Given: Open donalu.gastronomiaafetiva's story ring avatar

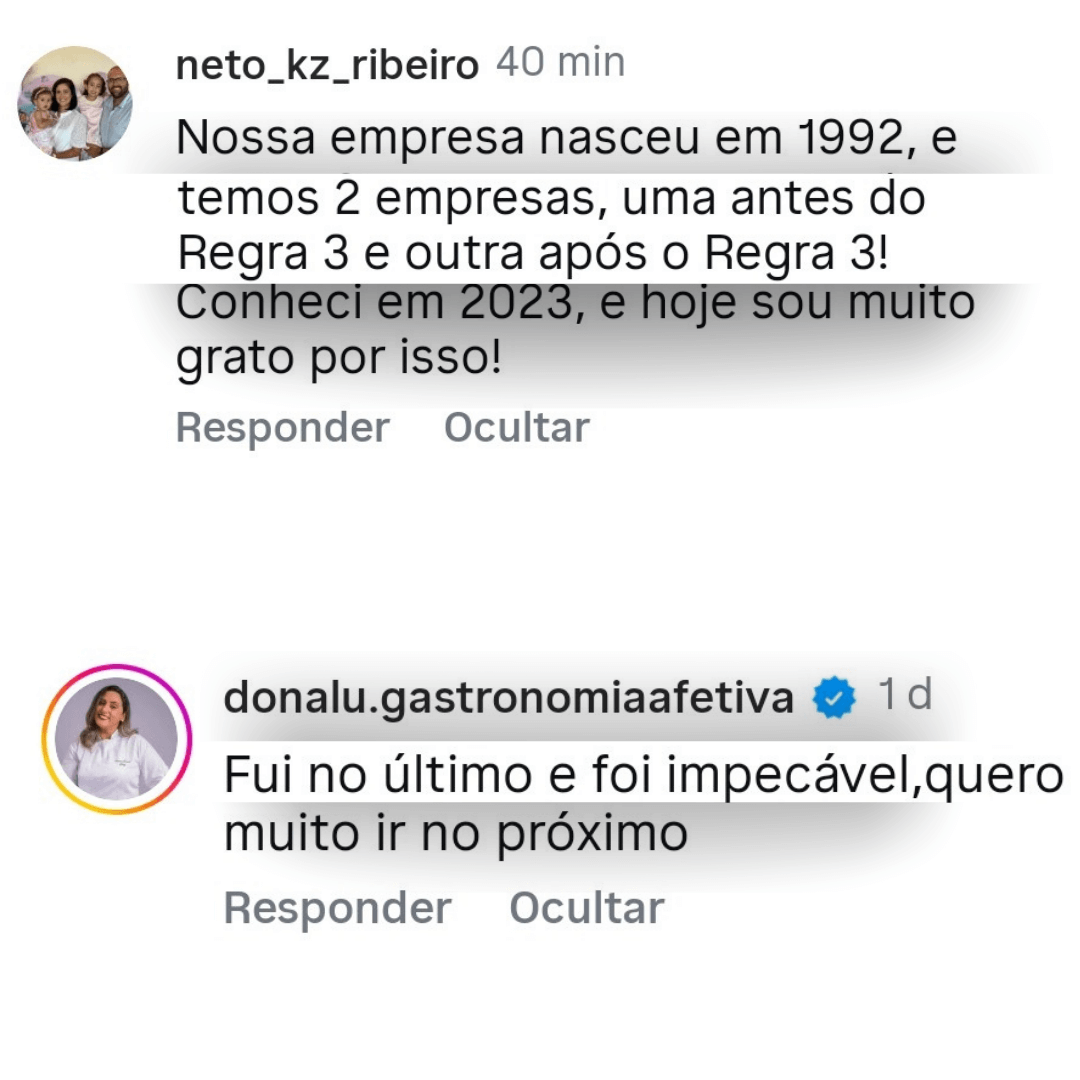Looking at the screenshot, I should 117,739.
